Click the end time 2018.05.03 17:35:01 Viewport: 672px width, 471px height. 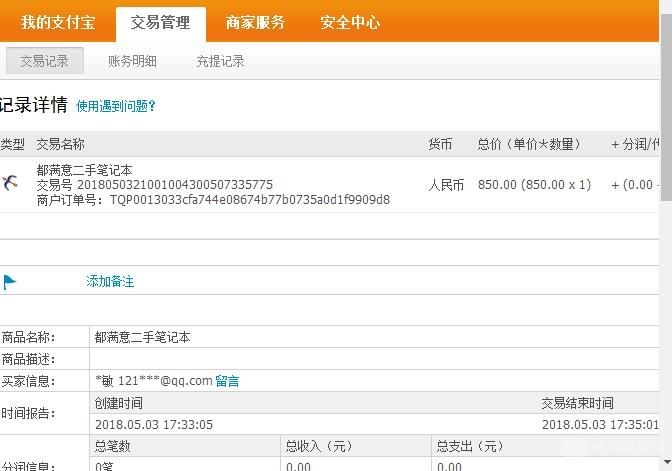click(x=600, y=425)
